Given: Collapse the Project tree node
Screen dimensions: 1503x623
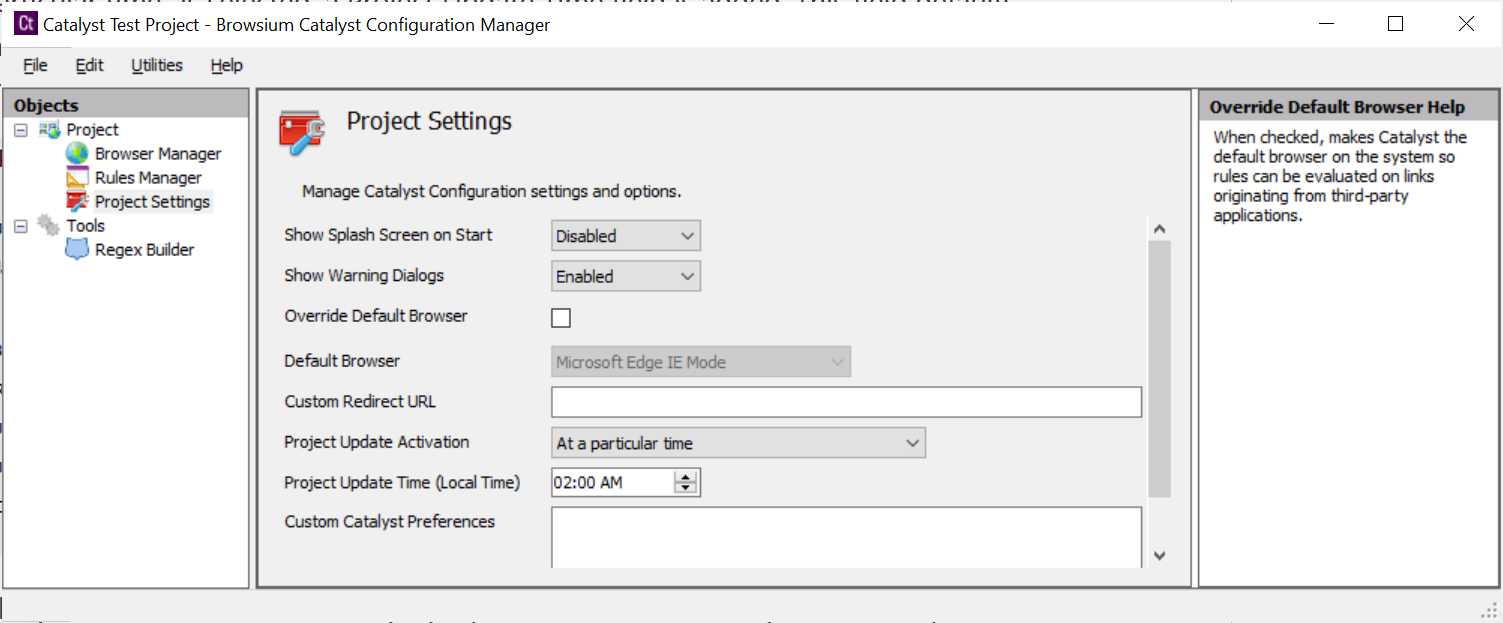Looking at the screenshot, I should click(x=19, y=129).
